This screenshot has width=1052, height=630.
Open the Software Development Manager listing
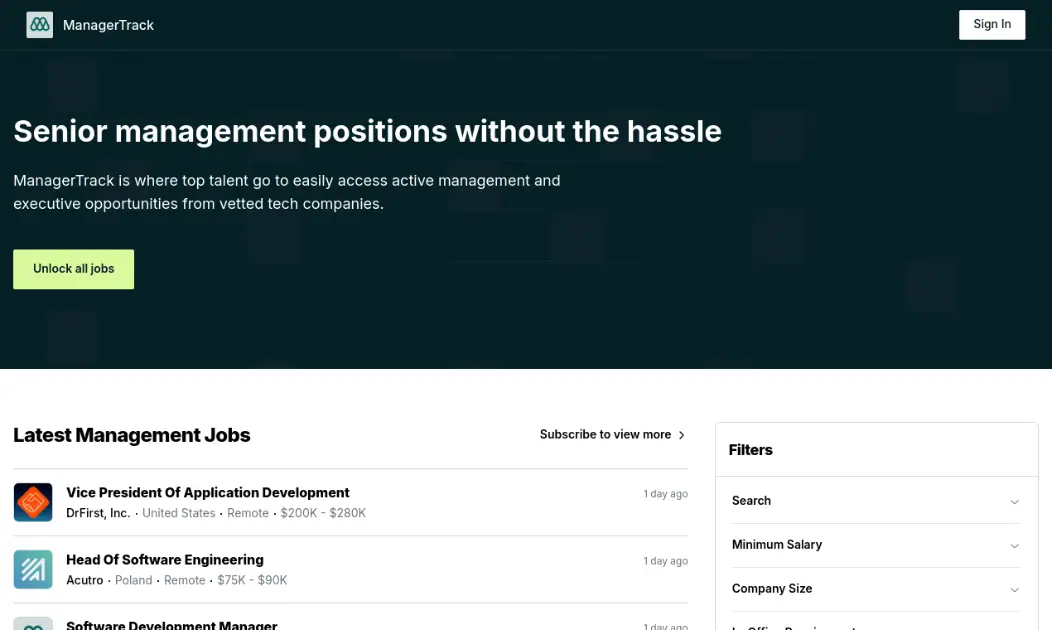(171, 624)
